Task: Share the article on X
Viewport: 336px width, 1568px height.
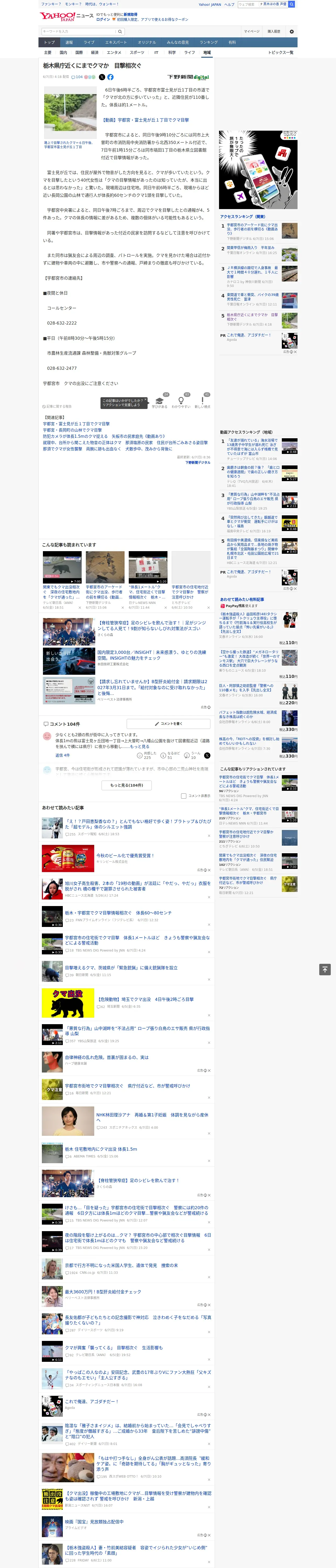Action: (102, 77)
